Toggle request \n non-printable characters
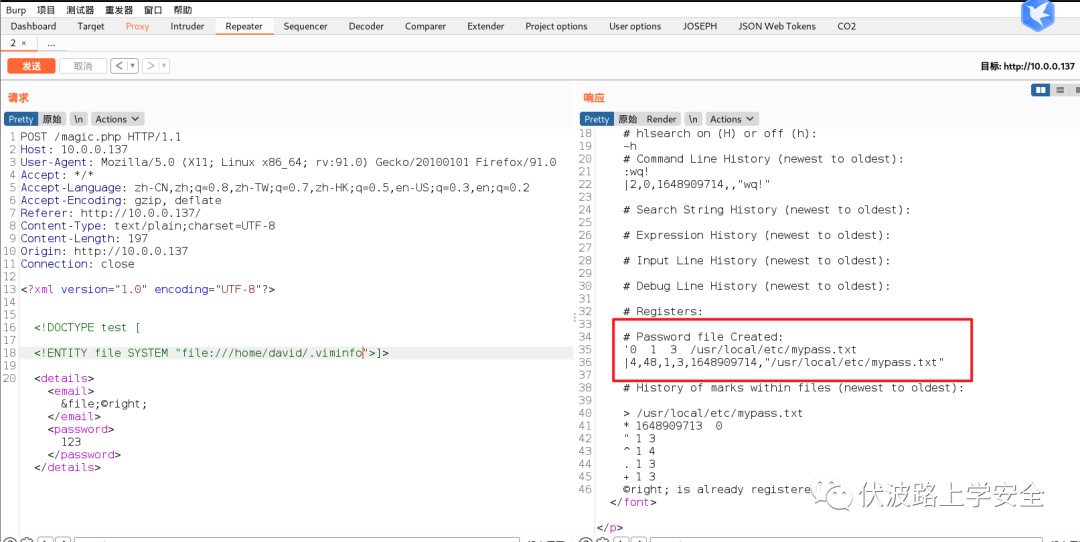Screen dimensions: 1080x542 79,119
